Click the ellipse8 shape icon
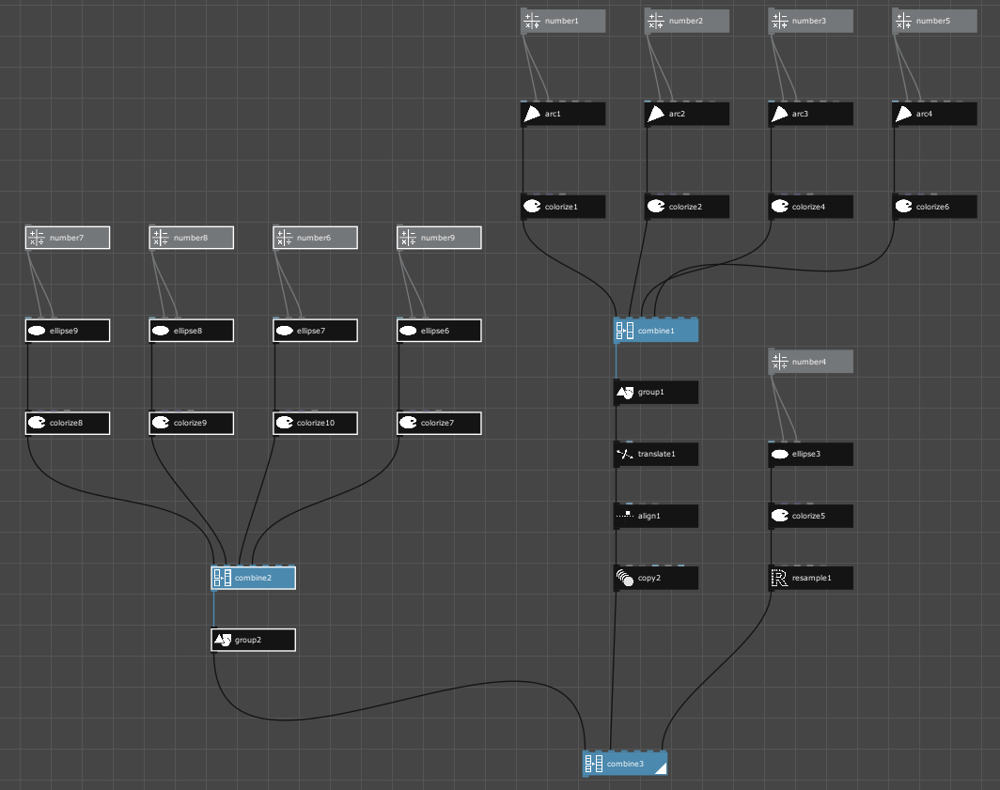The image size is (1000, 790). tap(160, 330)
